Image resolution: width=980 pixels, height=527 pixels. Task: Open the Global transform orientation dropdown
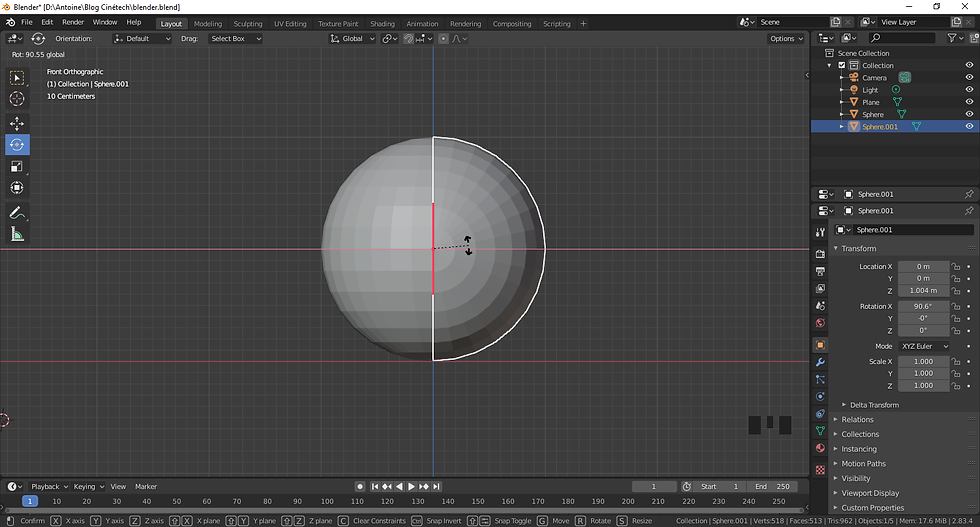(x=352, y=39)
